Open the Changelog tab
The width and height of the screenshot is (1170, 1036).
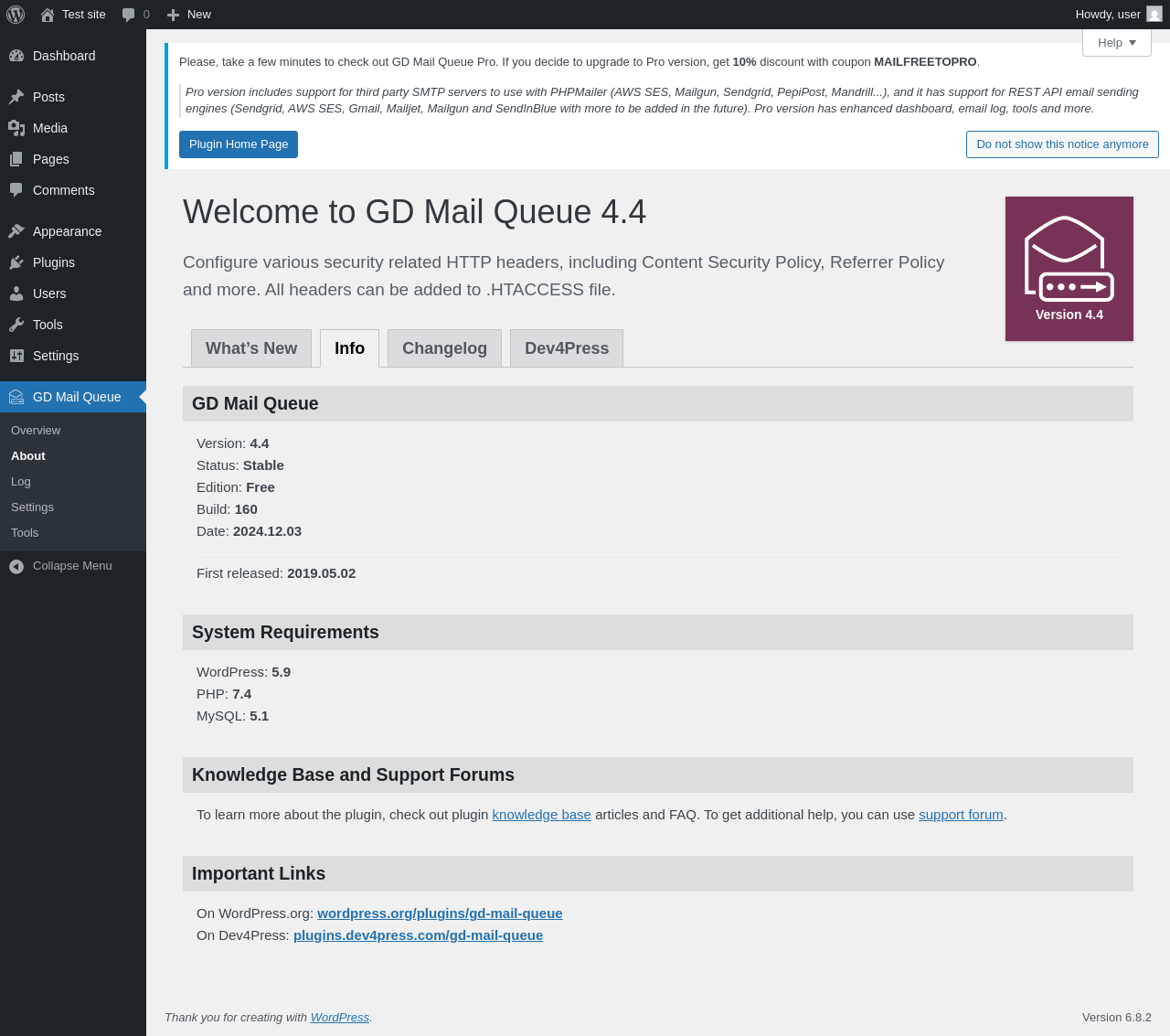(x=444, y=348)
